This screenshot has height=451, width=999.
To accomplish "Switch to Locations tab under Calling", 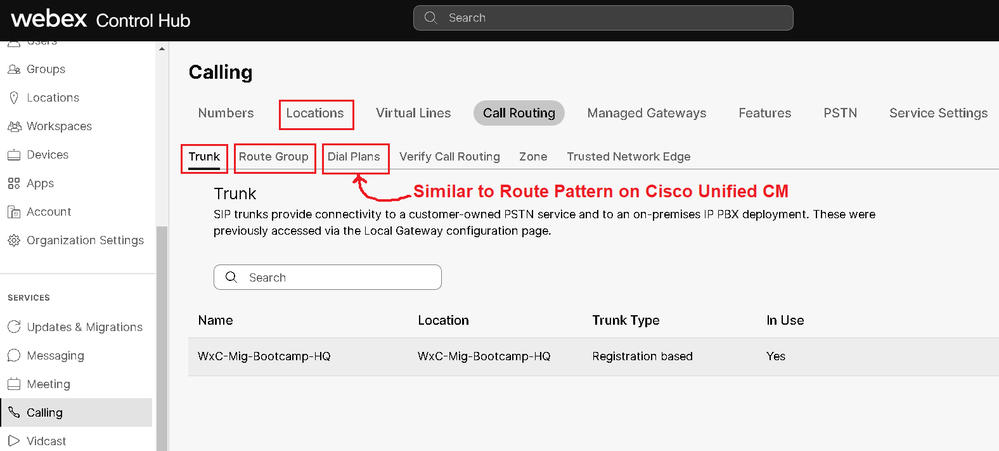I will (x=315, y=113).
